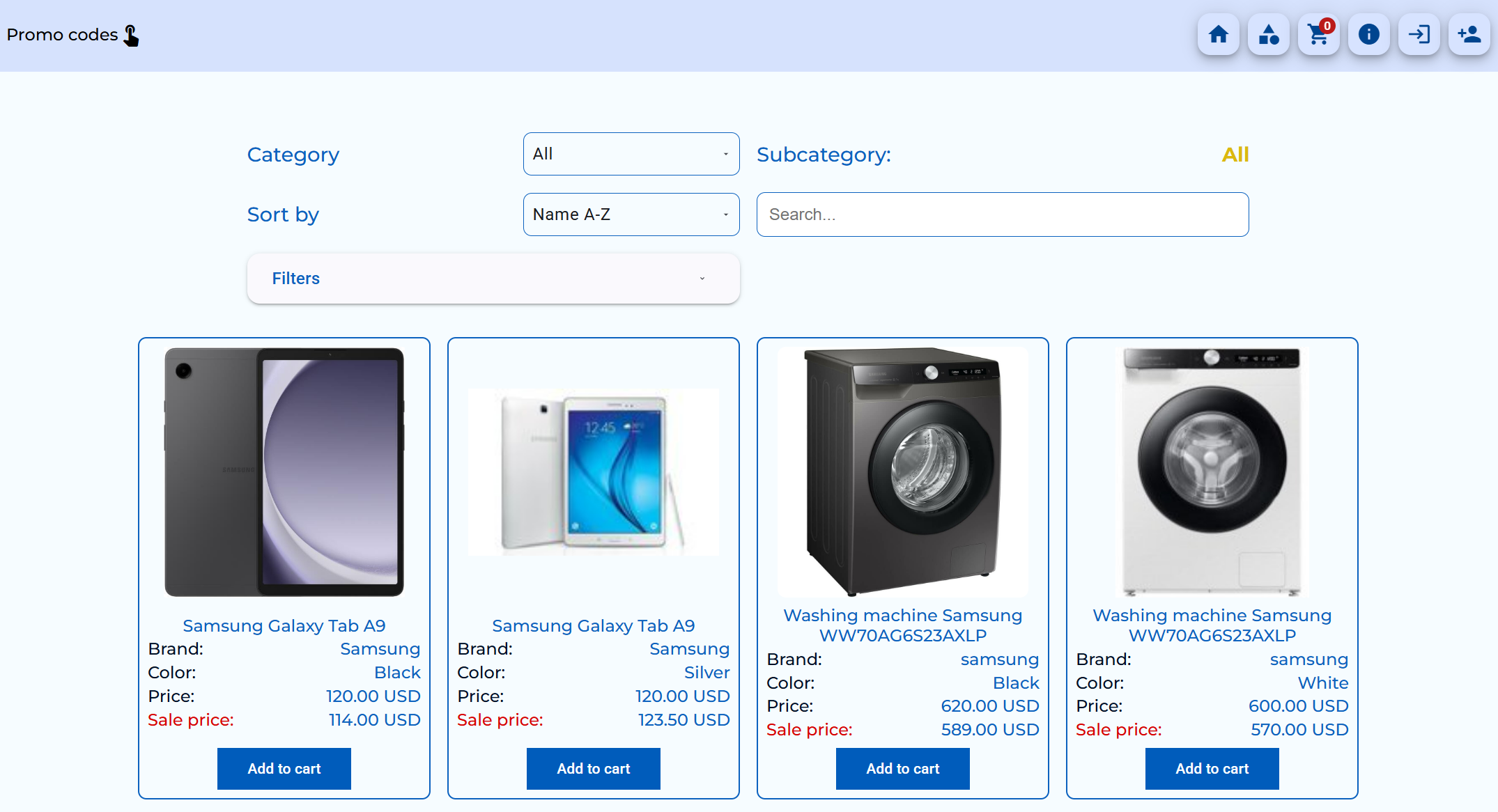Click the pointing hand promo icon
Viewport: 1498px width, 812px height.
pyautogui.click(x=131, y=35)
